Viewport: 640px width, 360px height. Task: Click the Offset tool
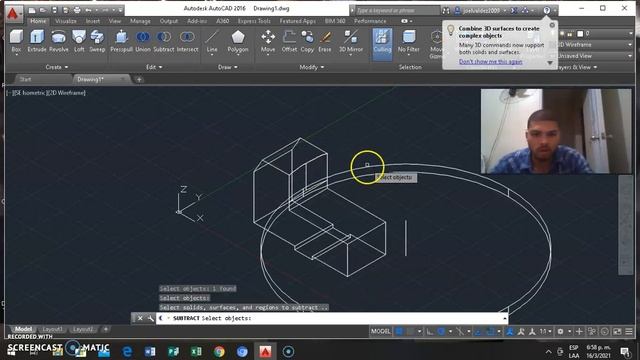point(289,41)
